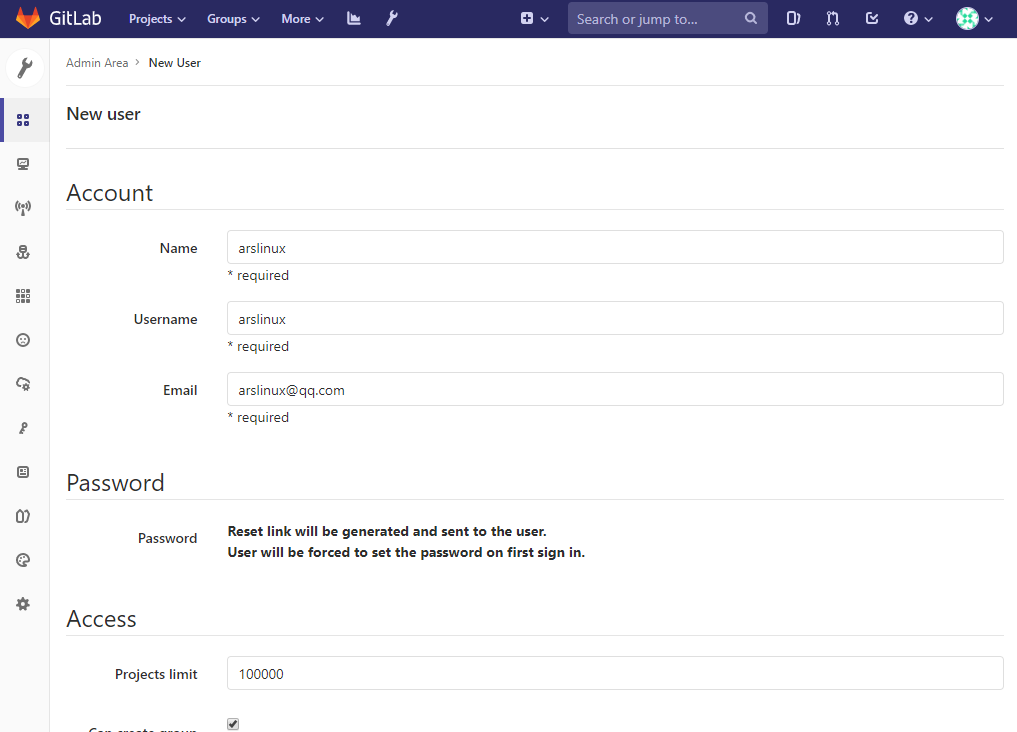Open the Labels sidebar icon

[x=23, y=516]
